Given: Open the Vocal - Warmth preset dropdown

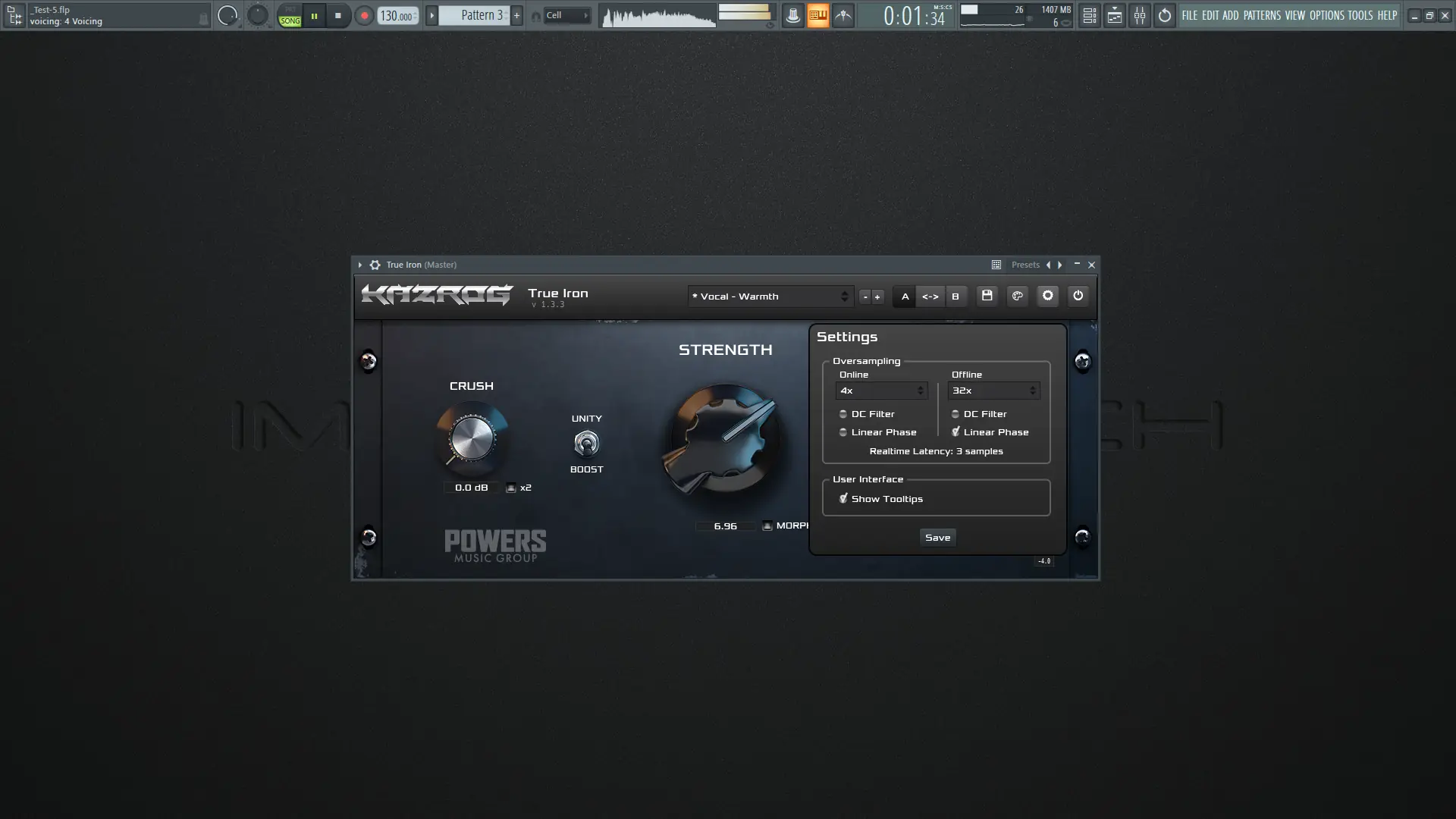Looking at the screenshot, I should 770,297.
